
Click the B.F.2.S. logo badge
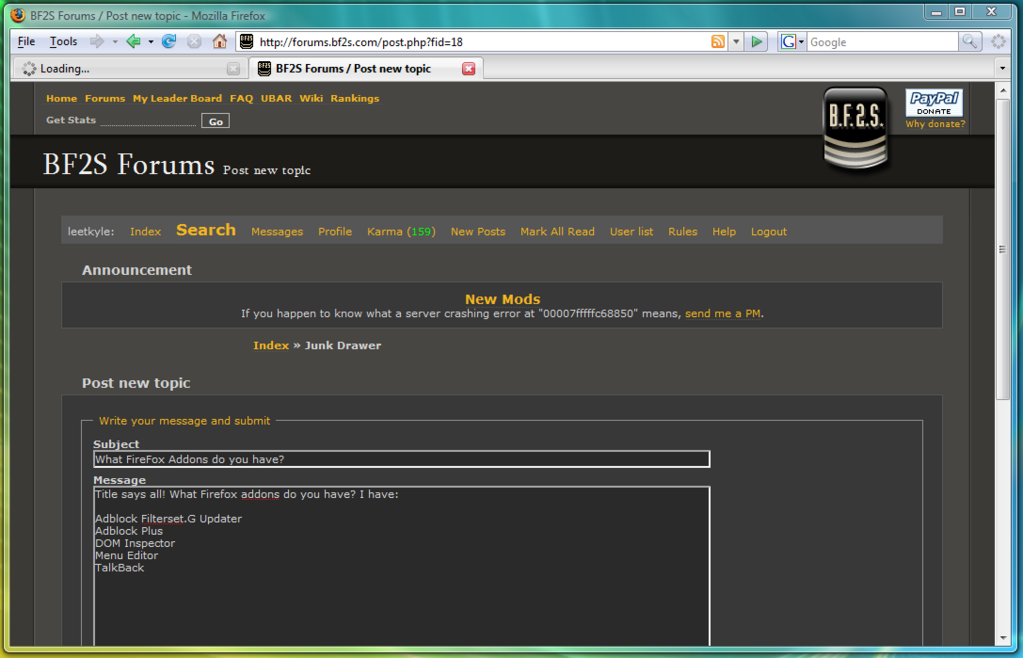point(855,129)
